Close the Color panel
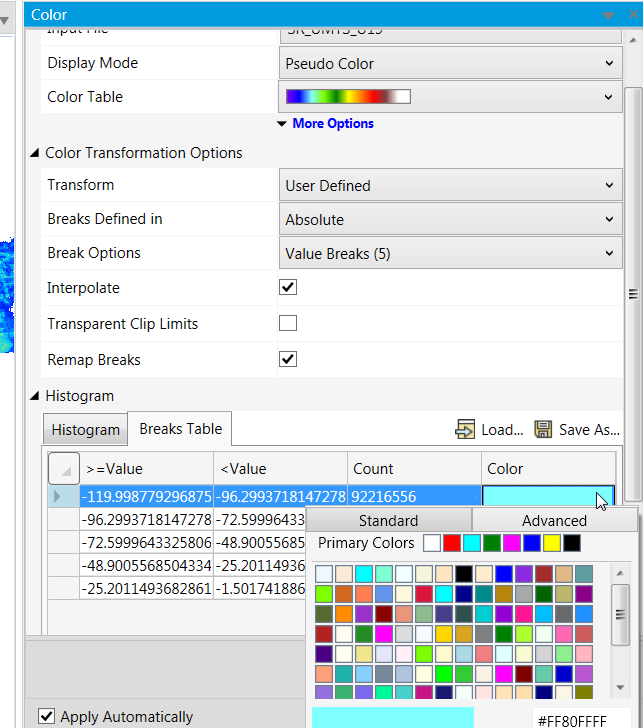This screenshot has height=728, width=643. click(632, 15)
